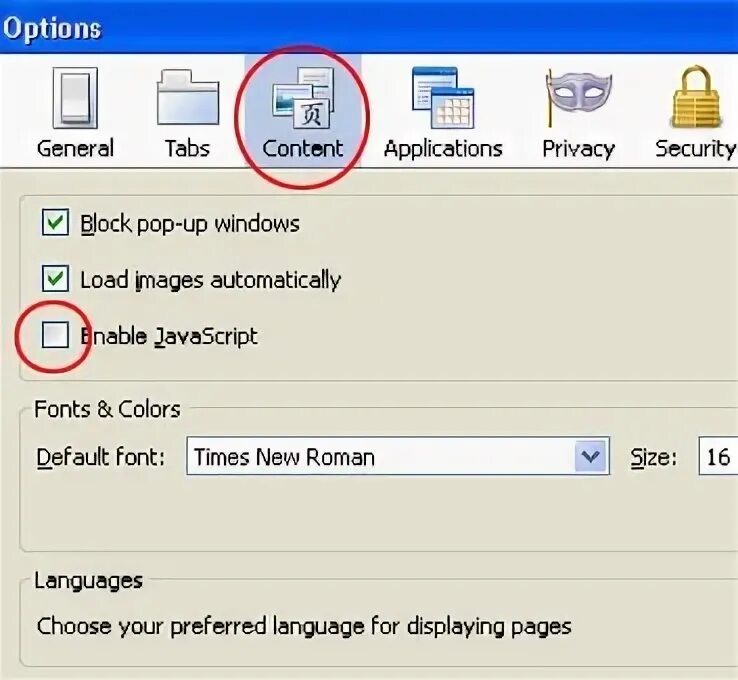The image size is (738, 680).
Task: Open the General options panel icon
Action: [75, 98]
